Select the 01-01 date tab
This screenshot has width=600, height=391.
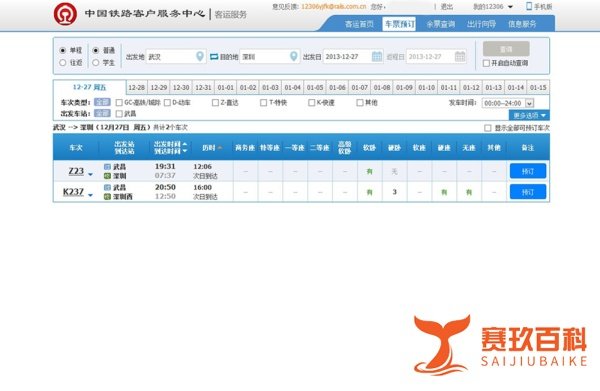click(226, 88)
